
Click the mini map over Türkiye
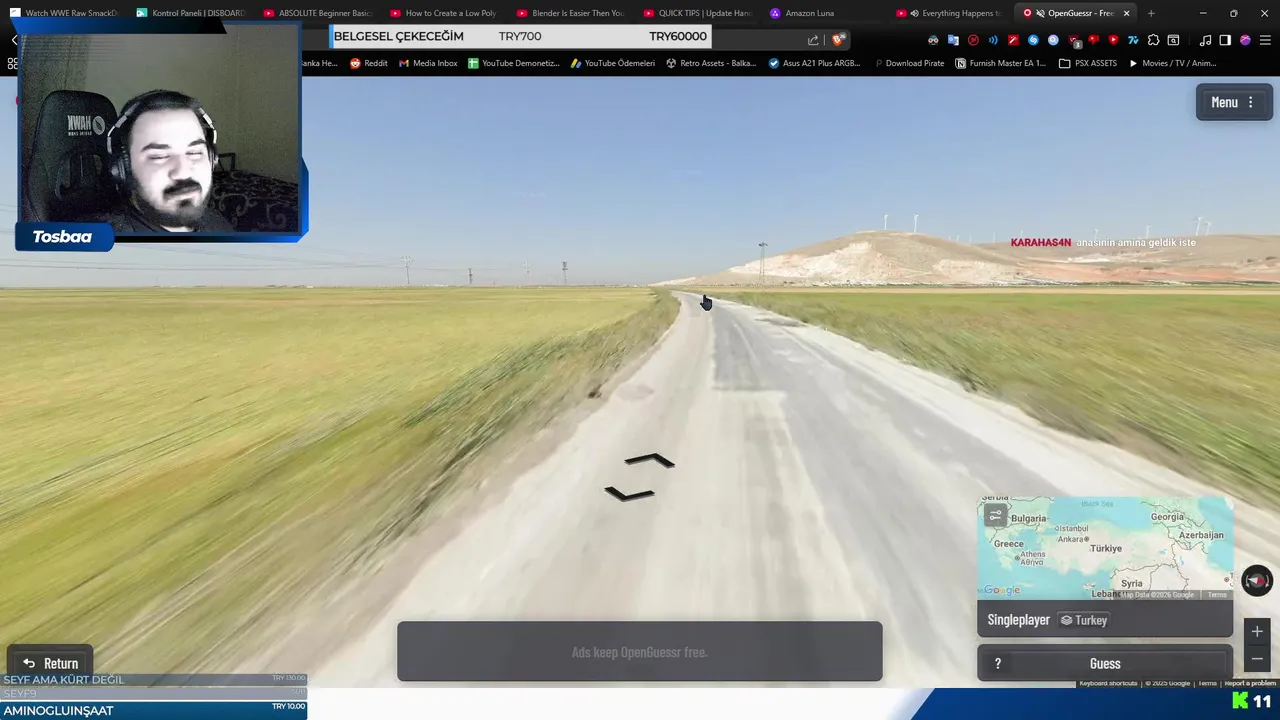1105,548
